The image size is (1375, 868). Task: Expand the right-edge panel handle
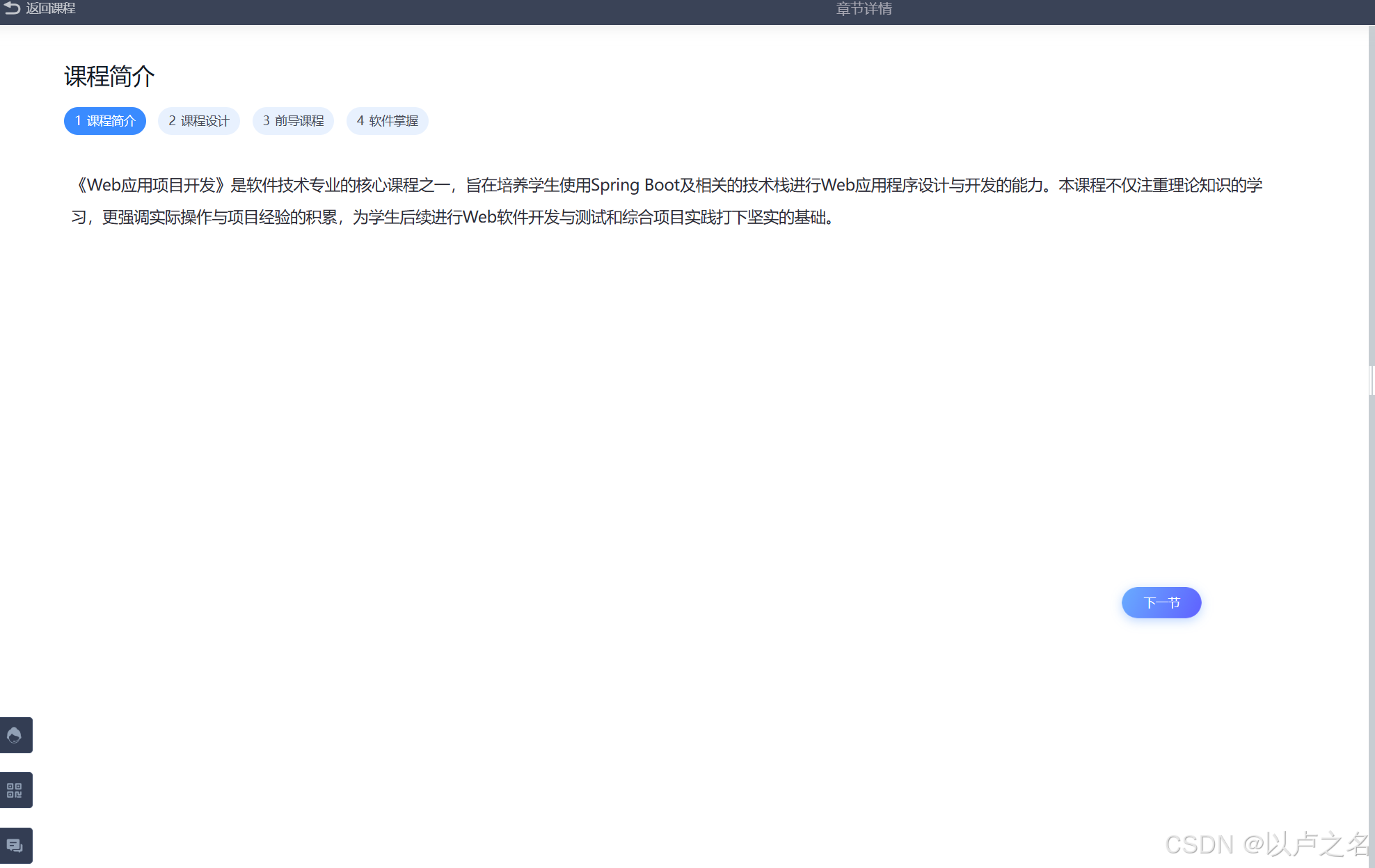1372,380
